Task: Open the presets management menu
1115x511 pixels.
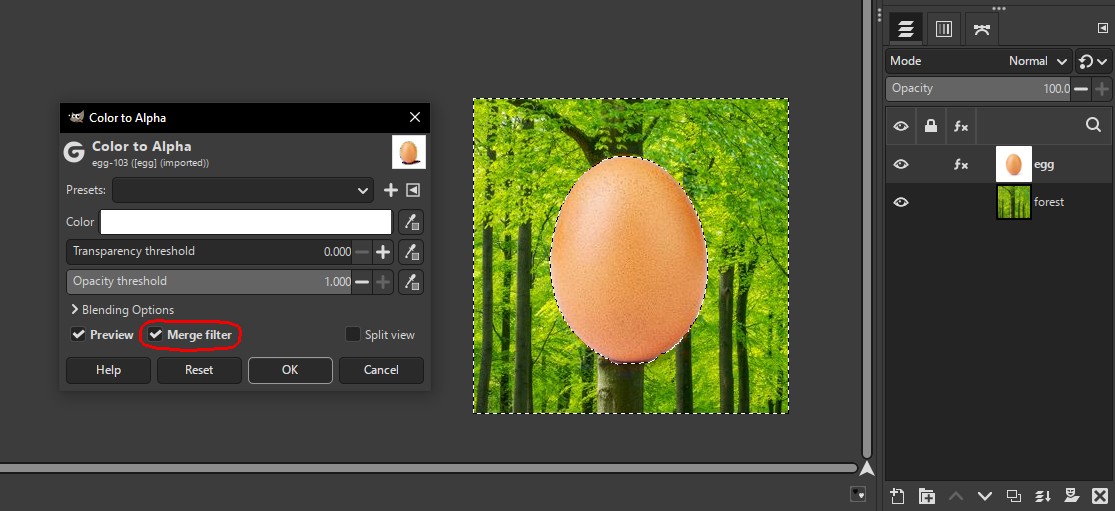Action: click(x=413, y=190)
